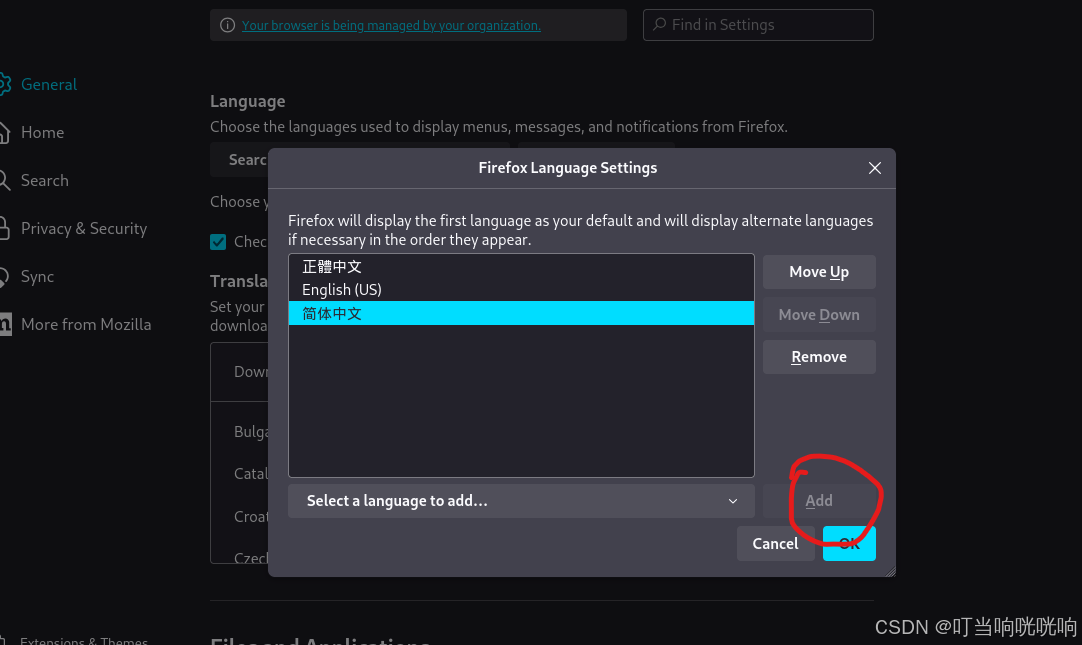Click the info icon in managed-browser notice
Screen dimensions: 1082x645
point(227,26)
